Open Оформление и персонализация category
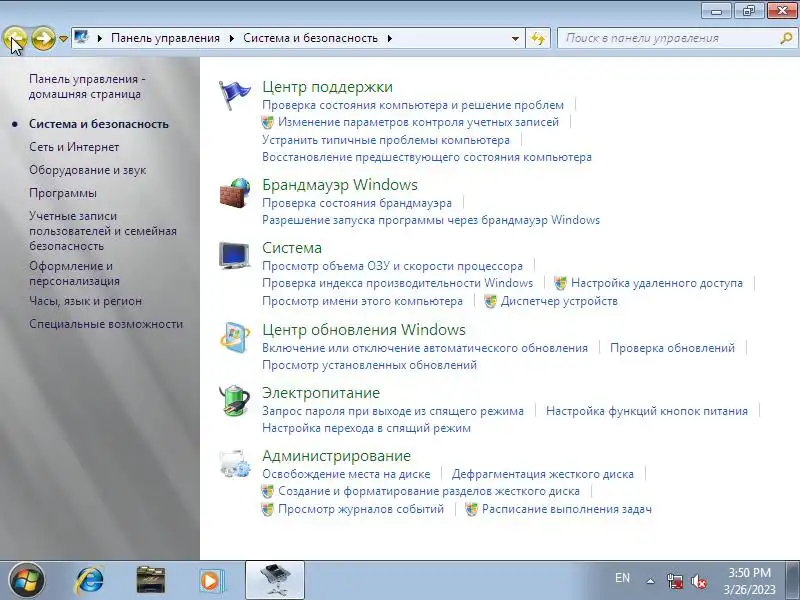The image size is (800, 600). point(74,273)
